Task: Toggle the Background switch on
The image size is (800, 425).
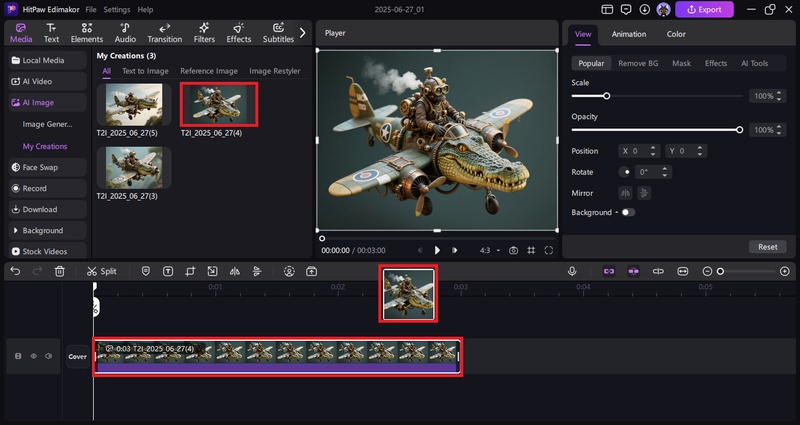Action: point(628,212)
